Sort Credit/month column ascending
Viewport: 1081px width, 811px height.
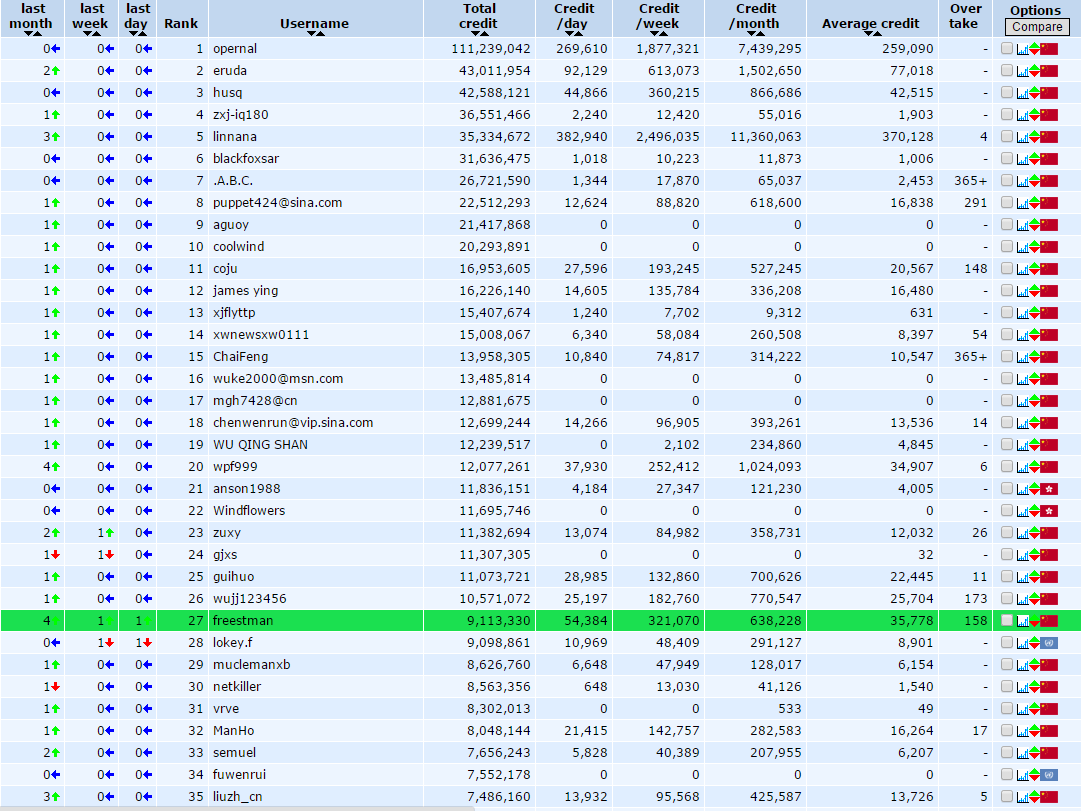click(x=758, y=34)
